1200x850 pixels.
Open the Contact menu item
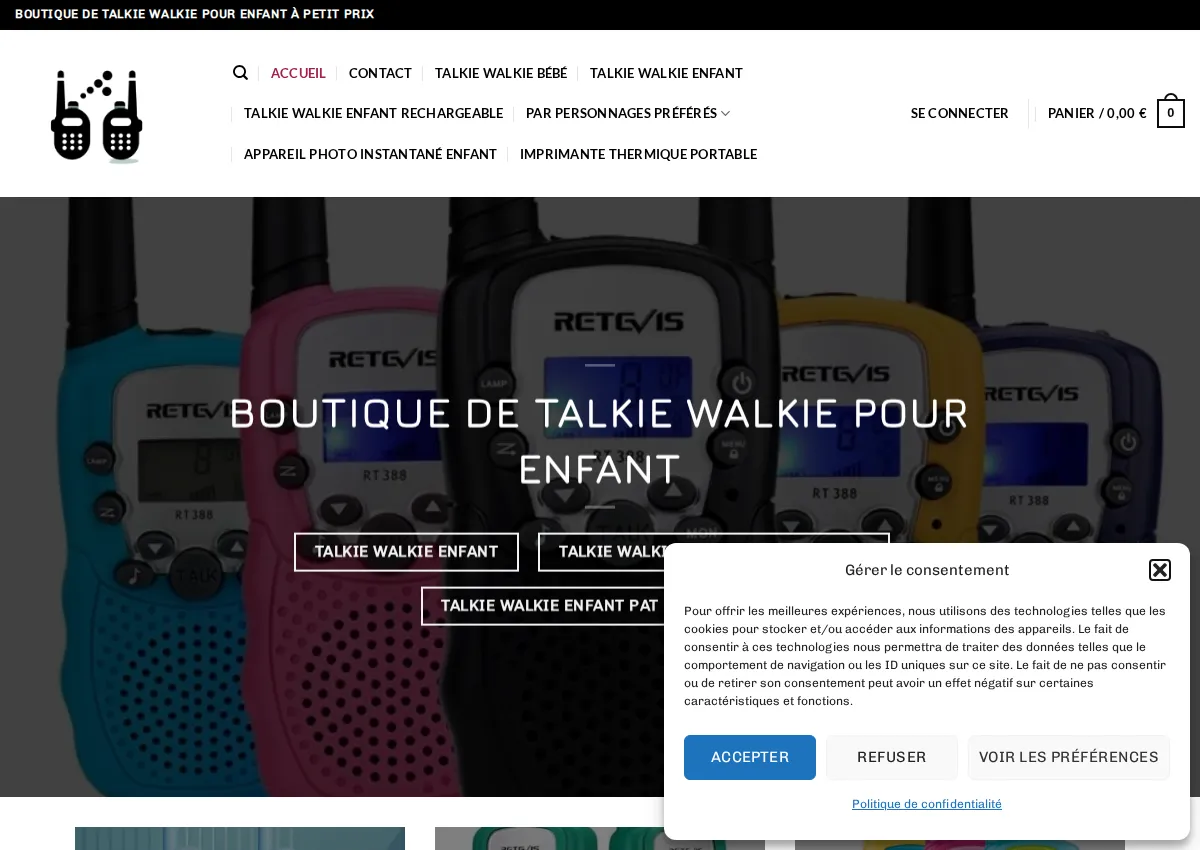pos(380,73)
